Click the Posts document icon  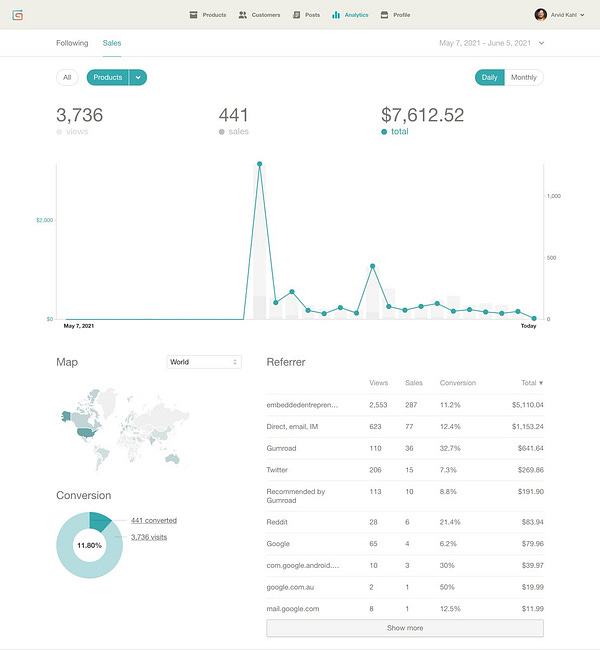(296, 15)
